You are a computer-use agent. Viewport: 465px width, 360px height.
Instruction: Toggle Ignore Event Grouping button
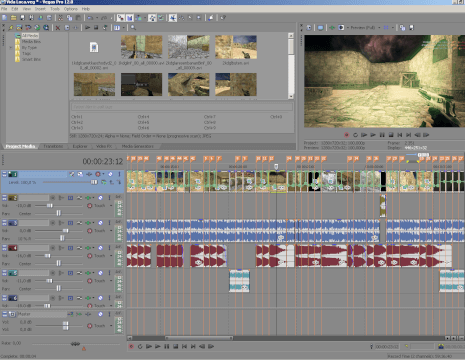(161, 18)
